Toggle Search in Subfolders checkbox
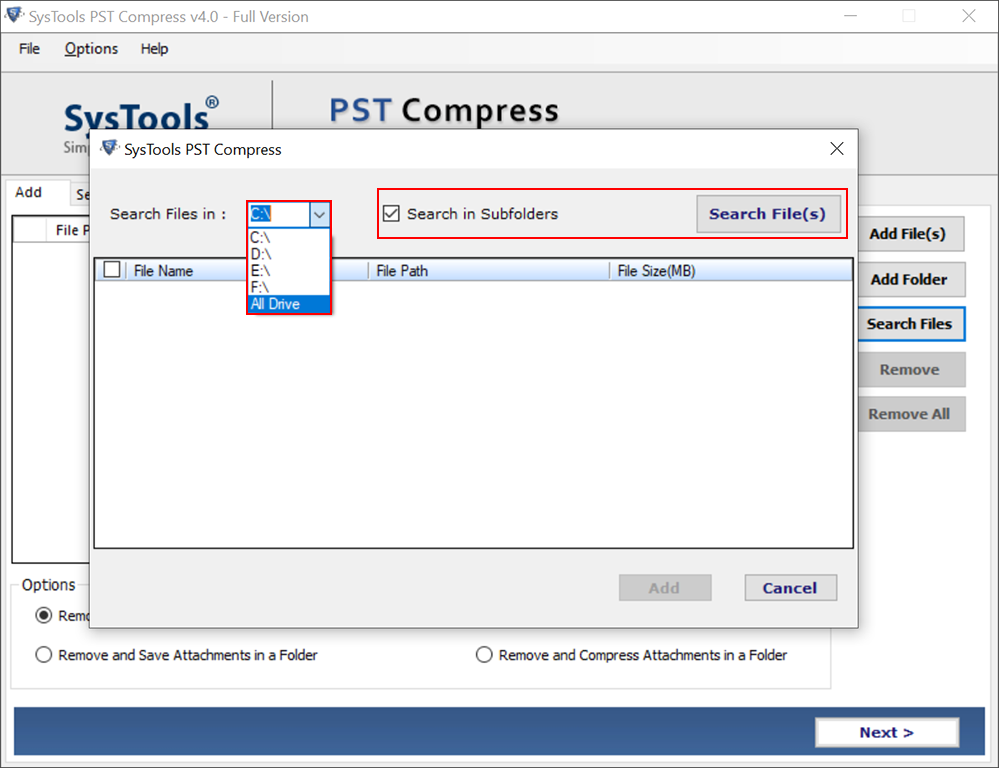999x768 pixels. (391, 214)
